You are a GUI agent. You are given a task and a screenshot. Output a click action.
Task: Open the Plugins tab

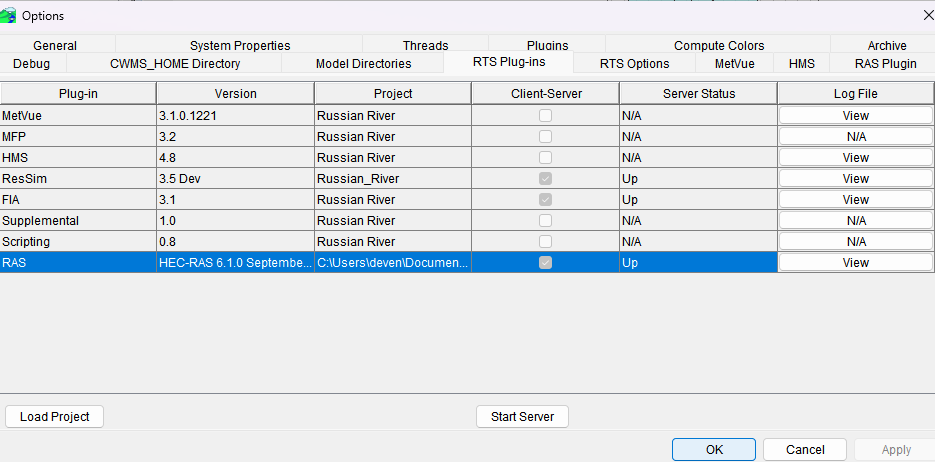547,45
